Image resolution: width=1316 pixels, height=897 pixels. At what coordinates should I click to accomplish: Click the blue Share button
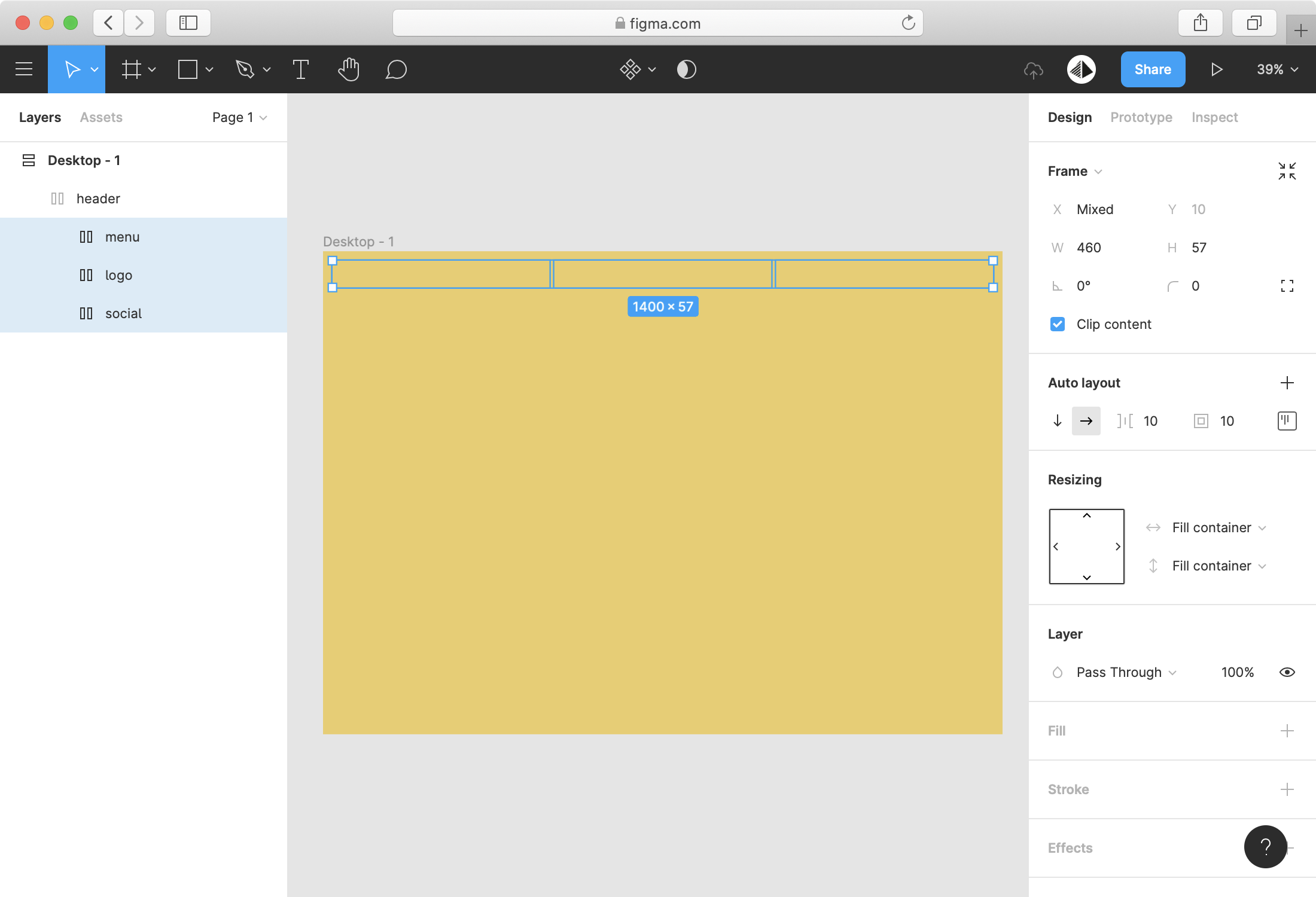point(1153,69)
